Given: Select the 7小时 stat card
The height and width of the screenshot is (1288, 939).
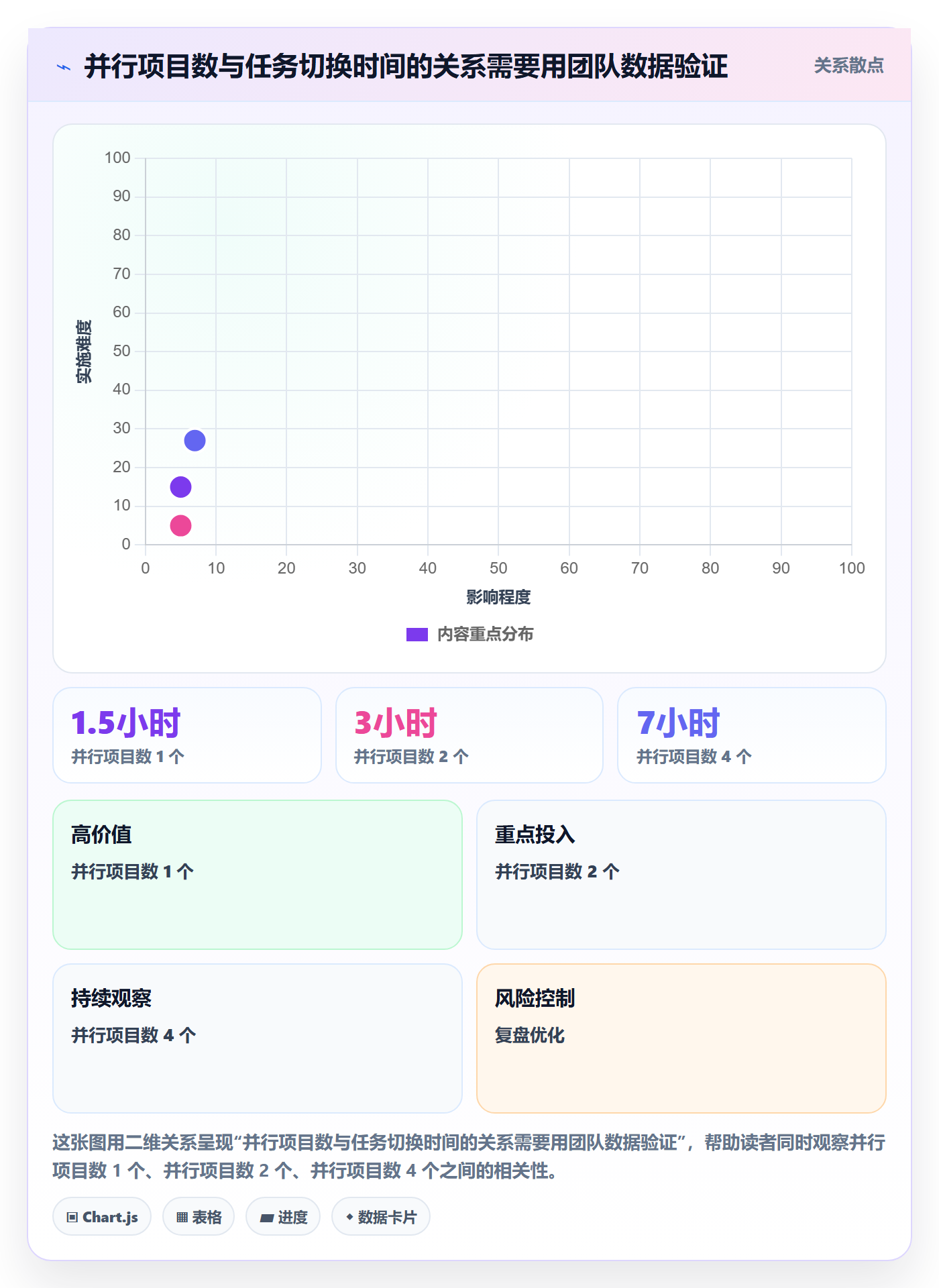Looking at the screenshot, I should tap(752, 735).
